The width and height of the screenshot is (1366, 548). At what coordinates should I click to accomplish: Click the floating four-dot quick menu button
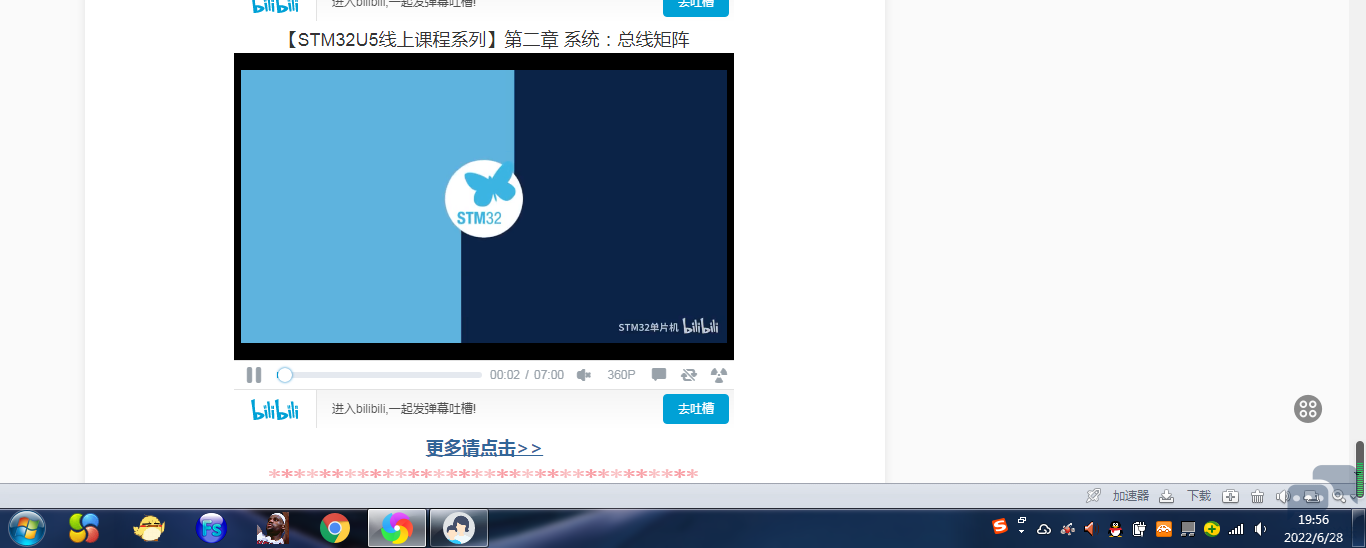(1308, 408)
